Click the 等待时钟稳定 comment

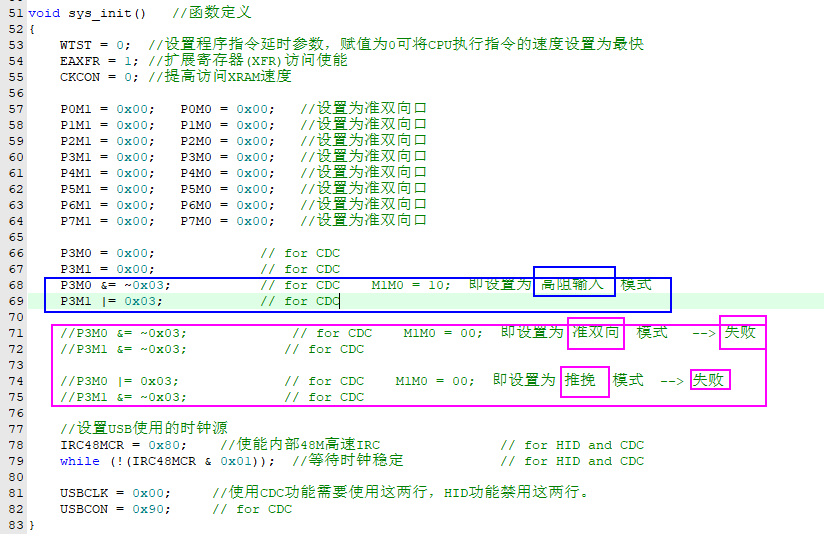point(348,460)
